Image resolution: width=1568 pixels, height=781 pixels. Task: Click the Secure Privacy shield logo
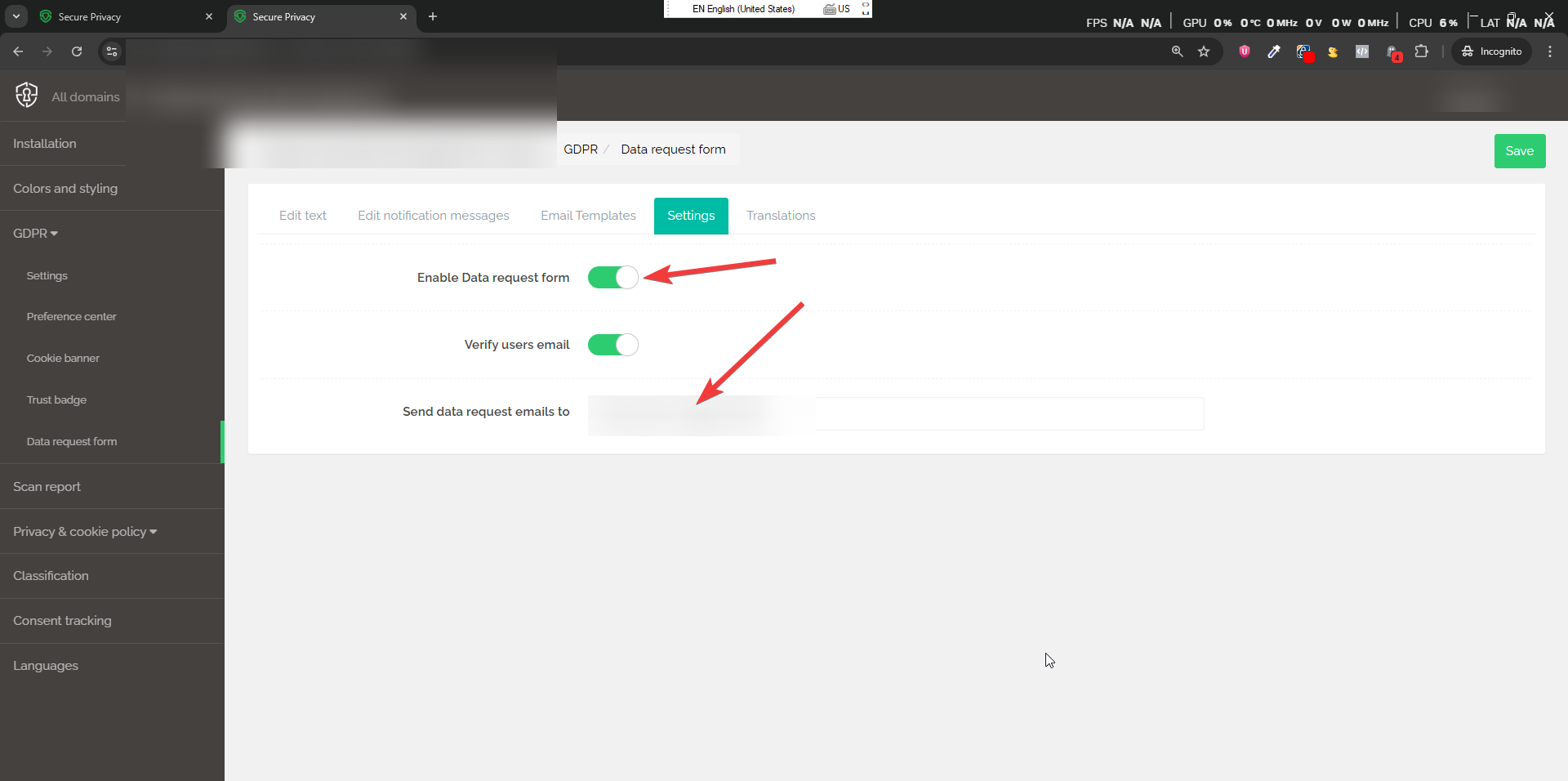(26, 95)
